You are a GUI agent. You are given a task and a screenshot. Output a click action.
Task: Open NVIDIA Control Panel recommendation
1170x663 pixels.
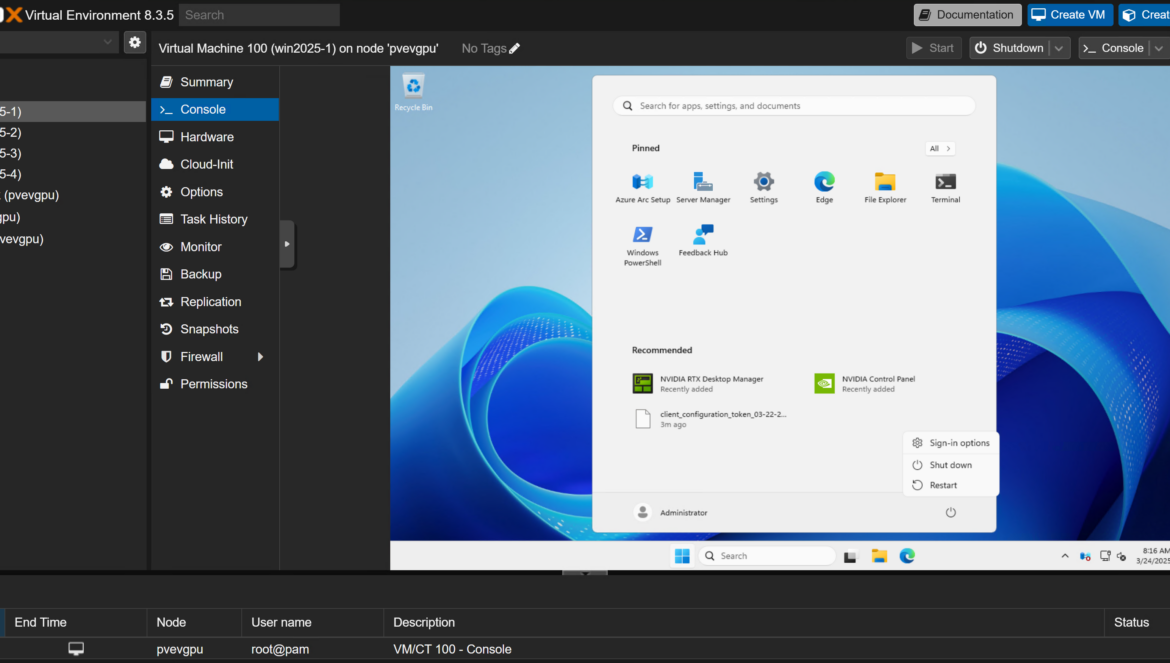[866, 383]
